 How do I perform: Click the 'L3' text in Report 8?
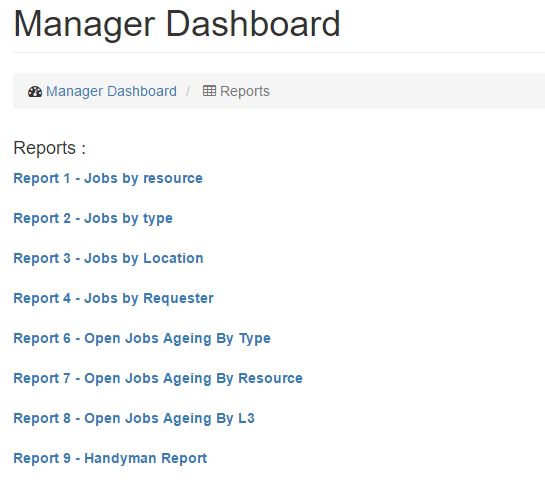pyautogui.click(x=246, y=418)
